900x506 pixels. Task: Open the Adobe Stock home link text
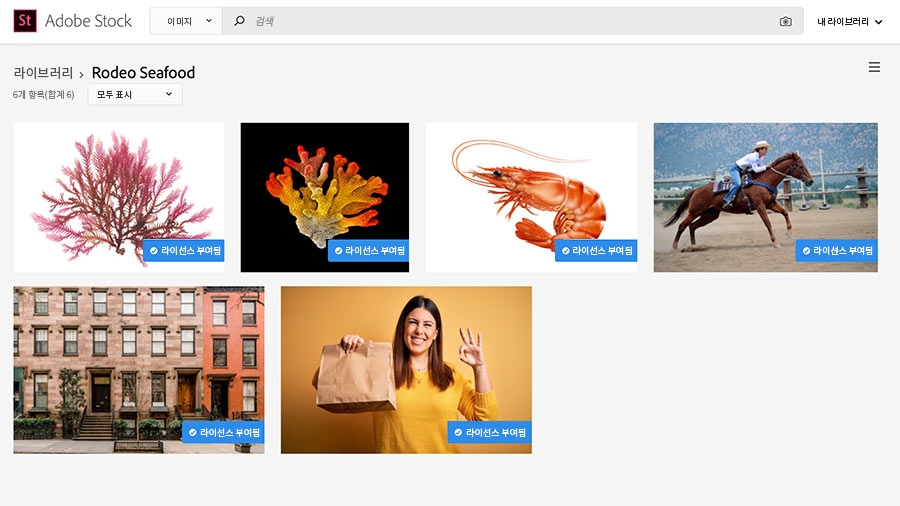[88, 21]
